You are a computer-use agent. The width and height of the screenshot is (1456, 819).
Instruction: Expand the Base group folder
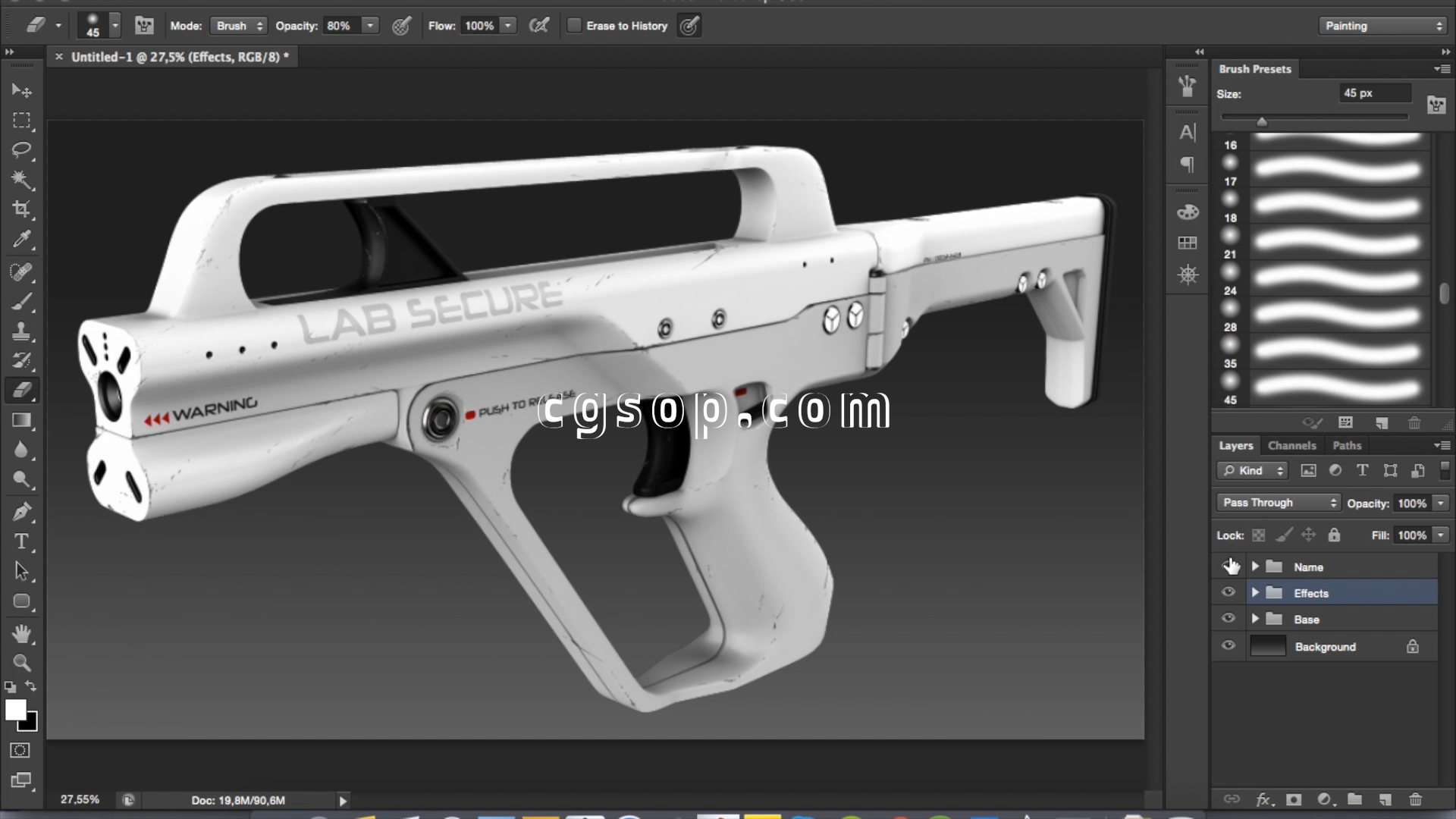tap(1255, 620)
